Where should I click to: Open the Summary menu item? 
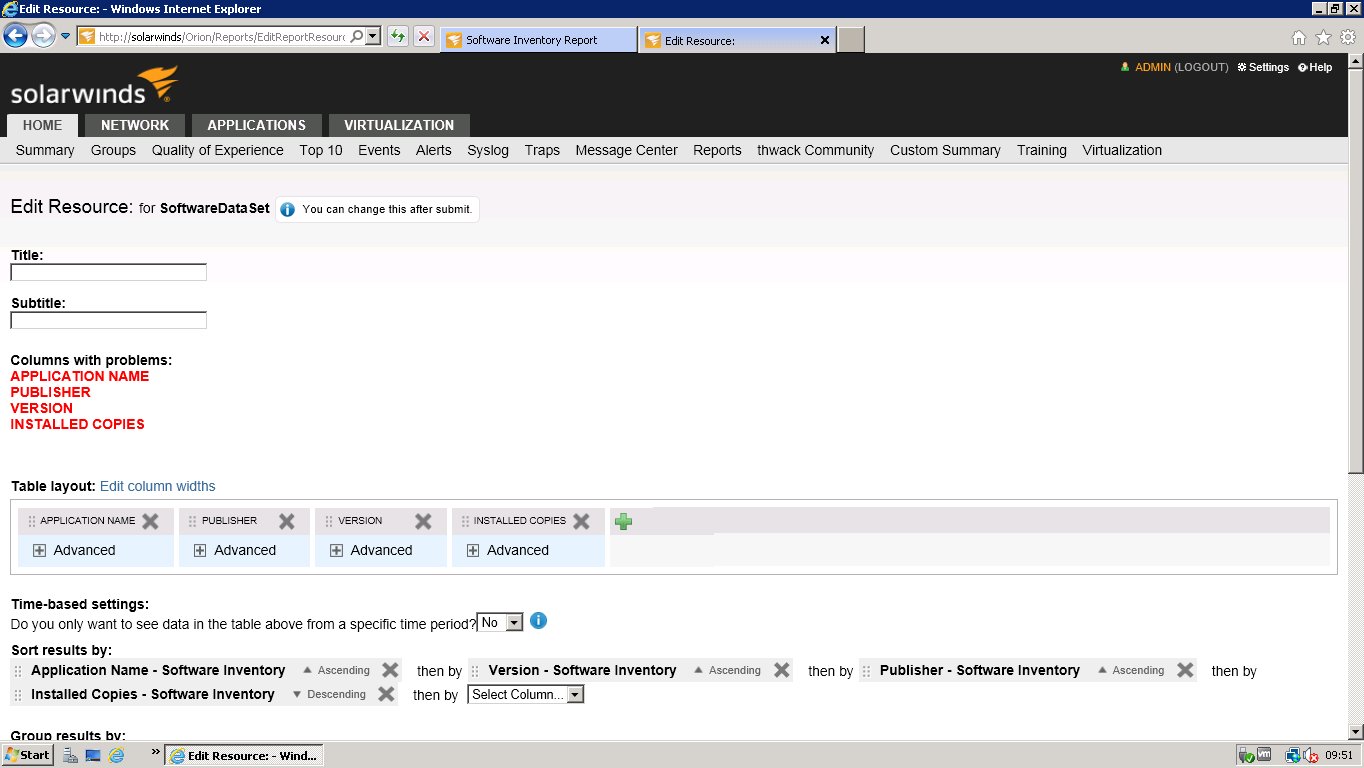(x=45, y=150)
